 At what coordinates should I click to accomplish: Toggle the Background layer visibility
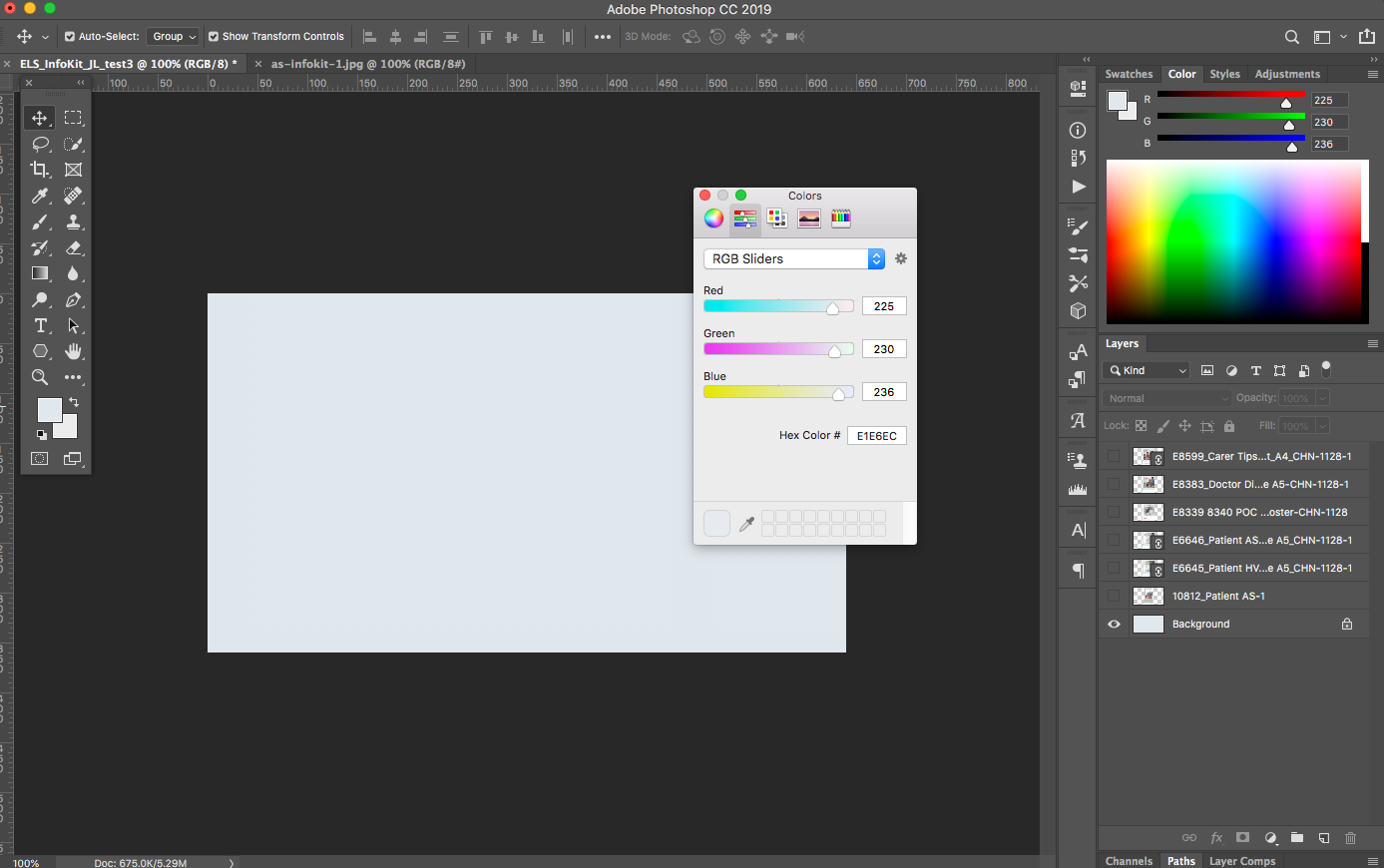(1114, 624)
